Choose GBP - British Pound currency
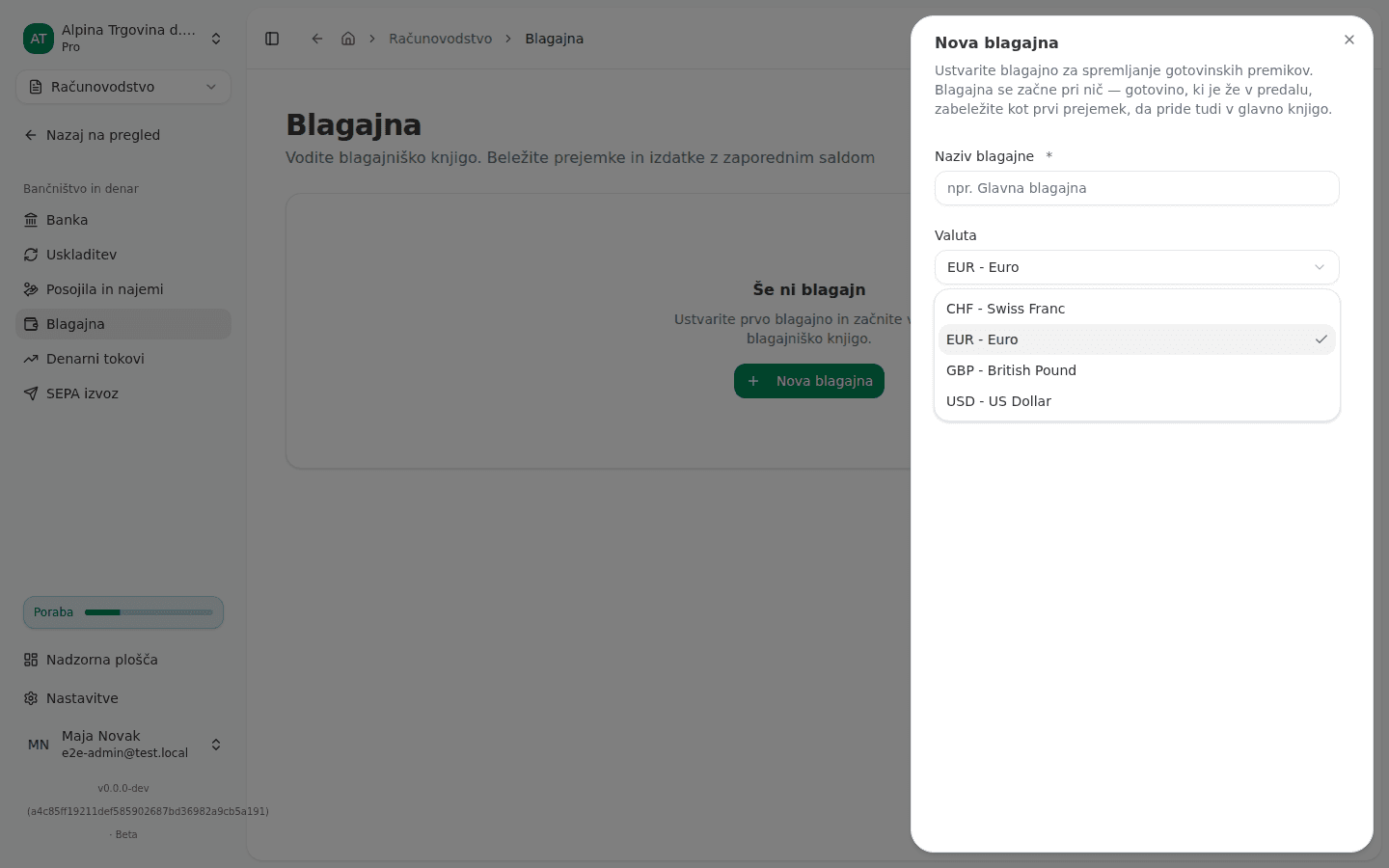1389x868 pixels. (1137, 370)
